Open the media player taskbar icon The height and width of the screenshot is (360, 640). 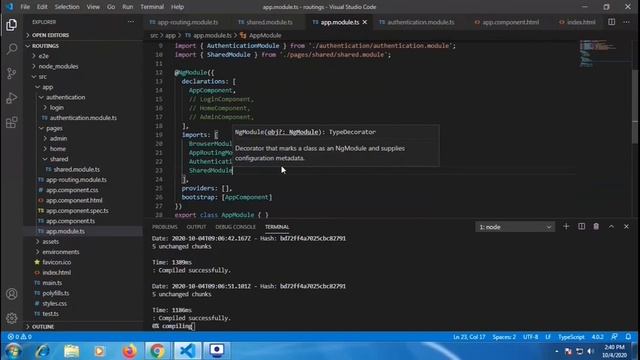100,351
